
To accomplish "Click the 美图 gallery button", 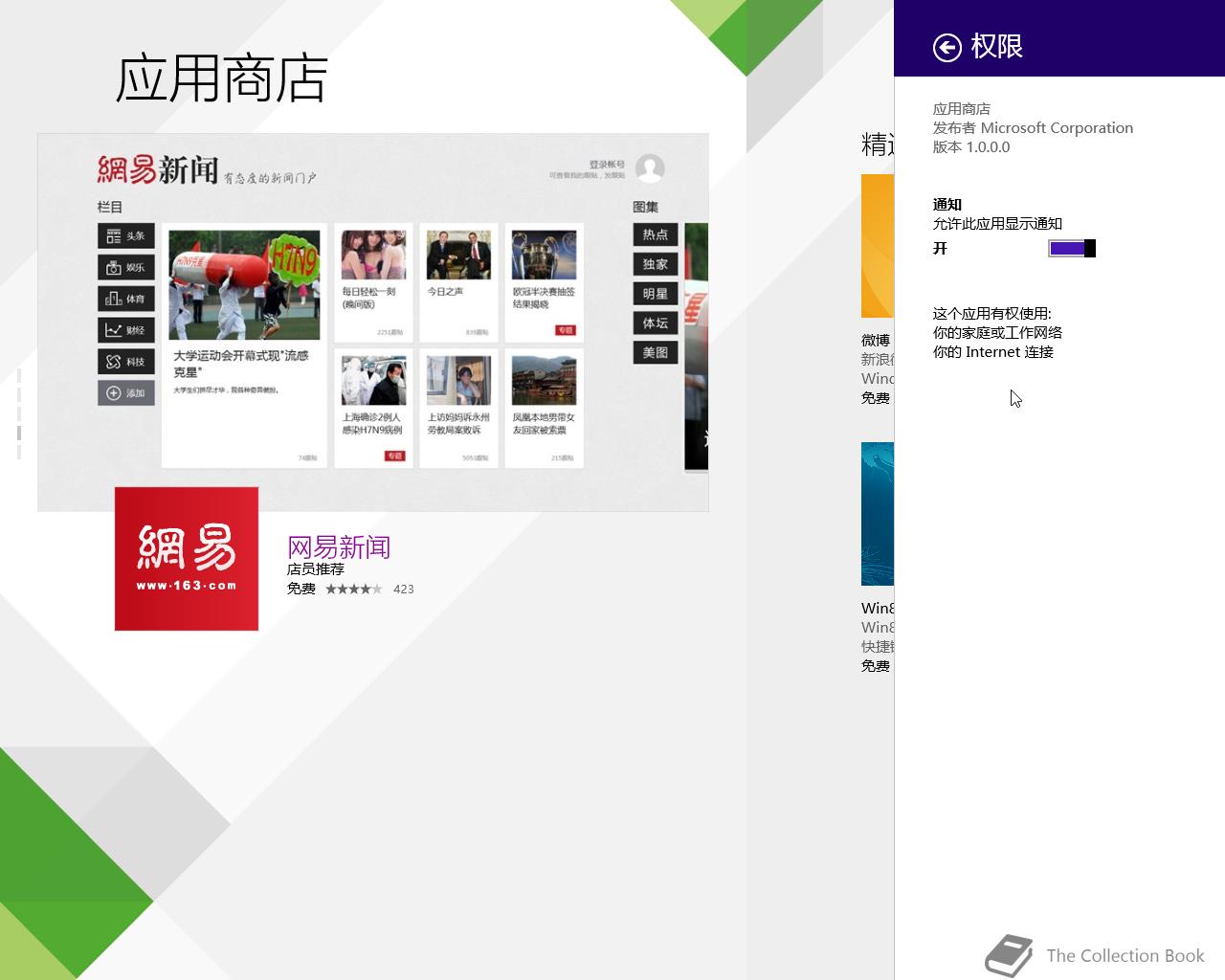I will 656,353.
